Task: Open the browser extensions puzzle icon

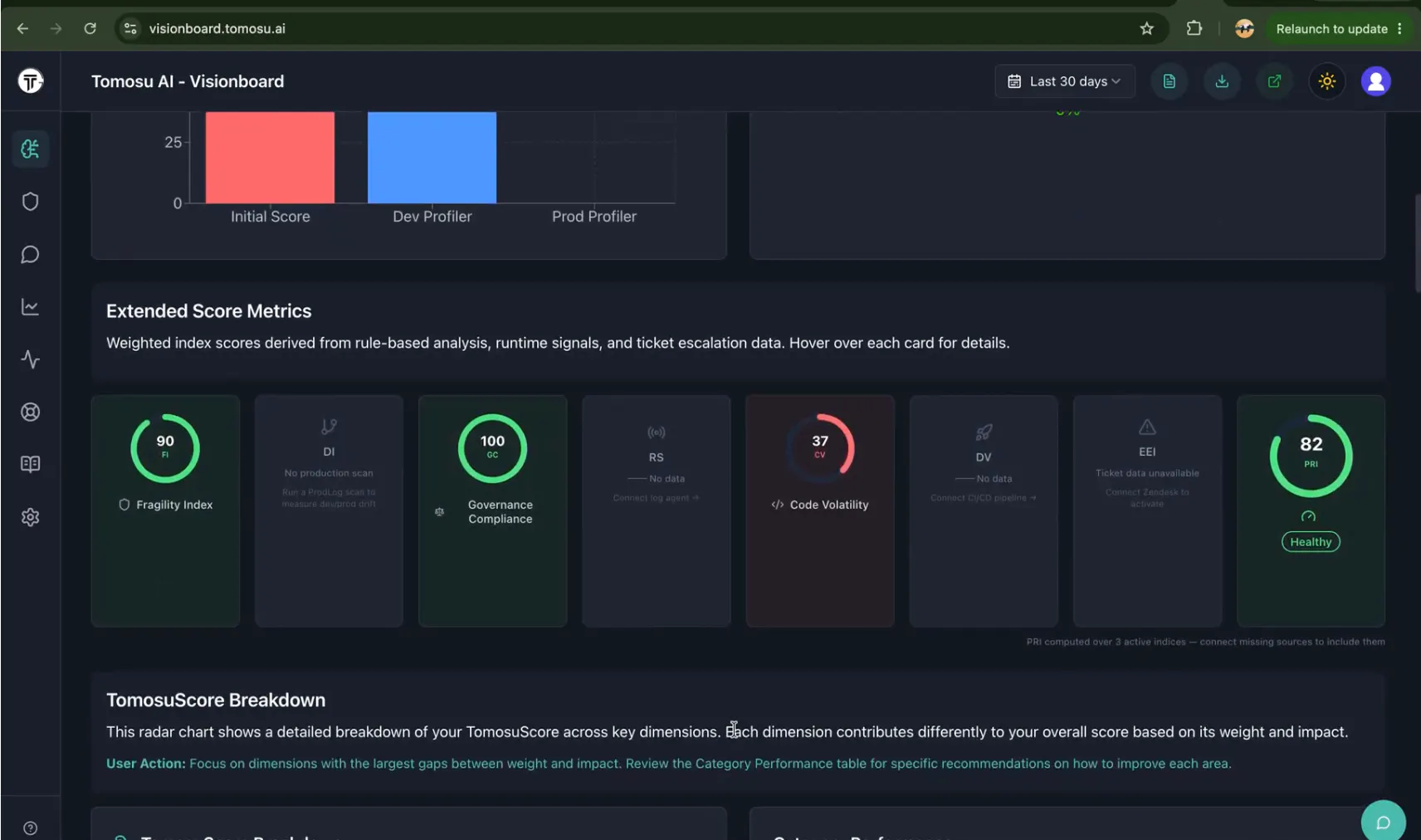Action: [1194, 28]
